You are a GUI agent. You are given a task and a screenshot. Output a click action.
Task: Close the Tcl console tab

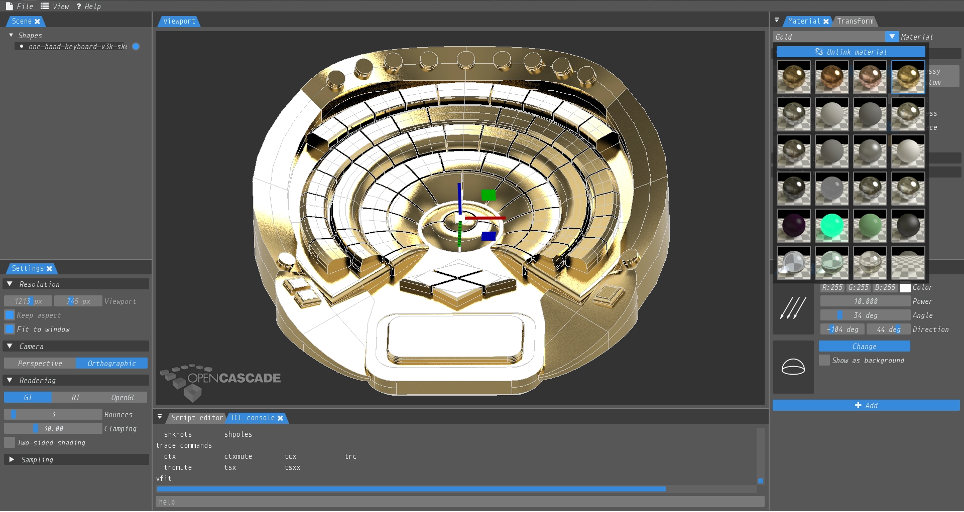[281, 418]
